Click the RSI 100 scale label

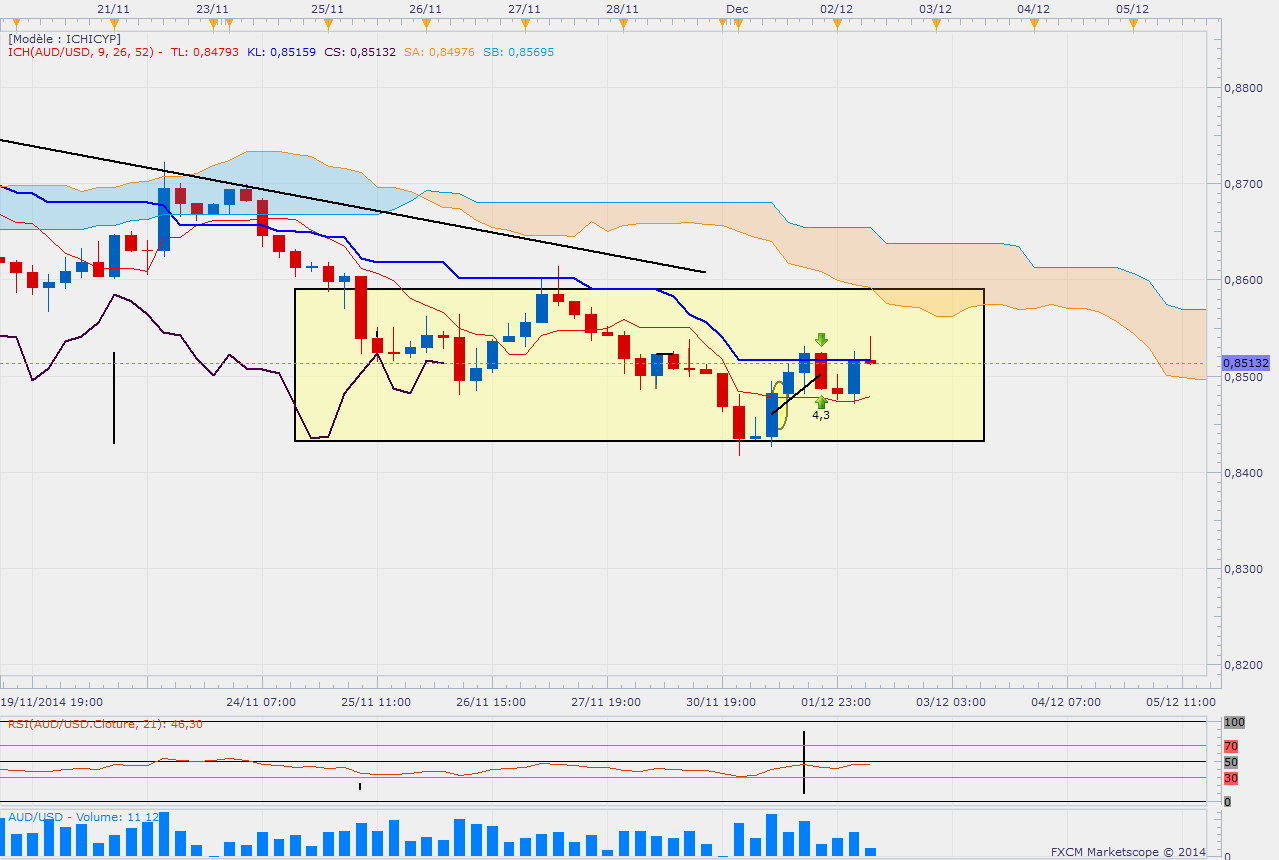[1234, 722]
